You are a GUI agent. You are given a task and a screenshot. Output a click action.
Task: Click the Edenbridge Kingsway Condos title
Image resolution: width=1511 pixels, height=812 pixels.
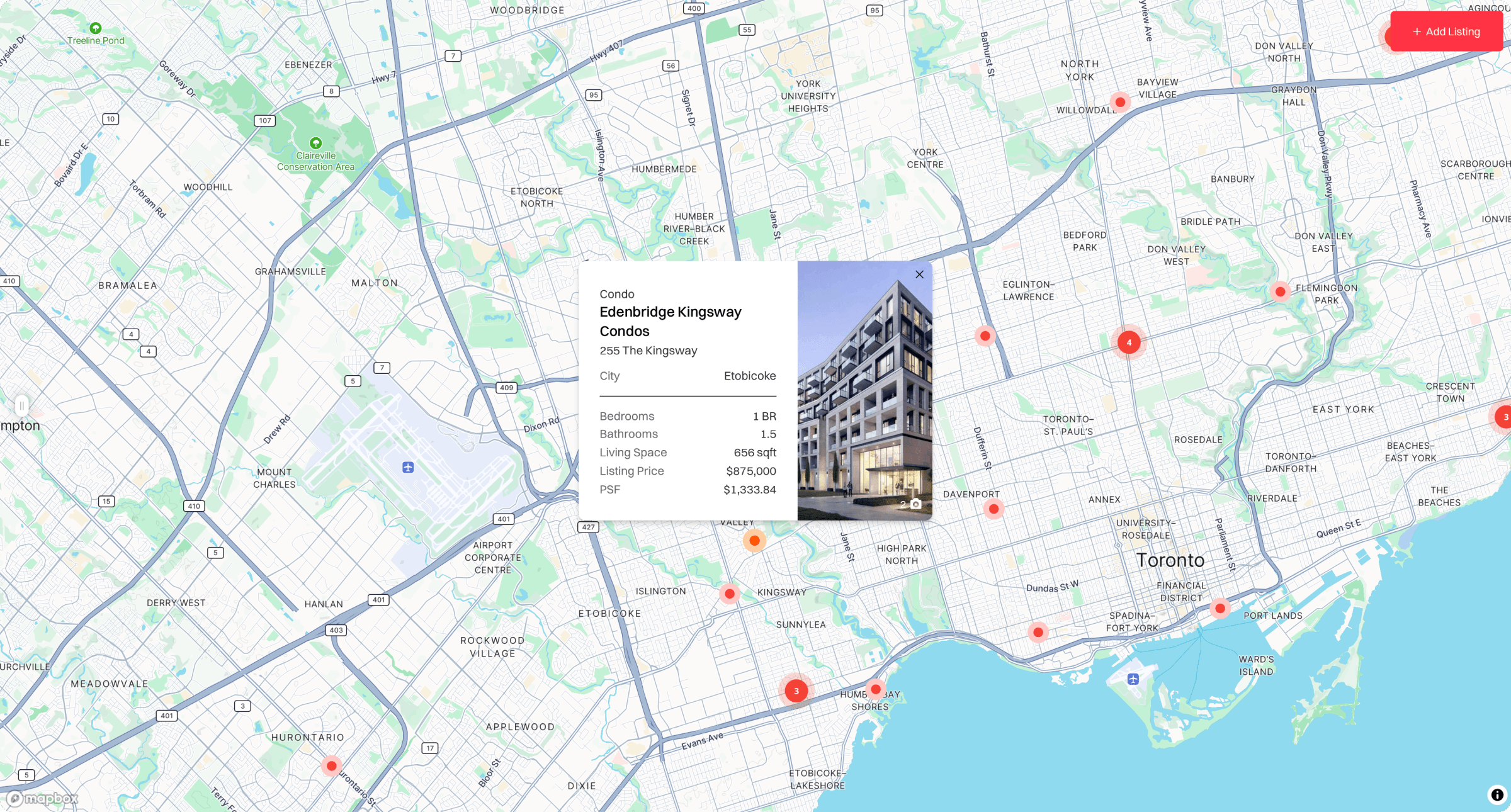click(671, 322)
